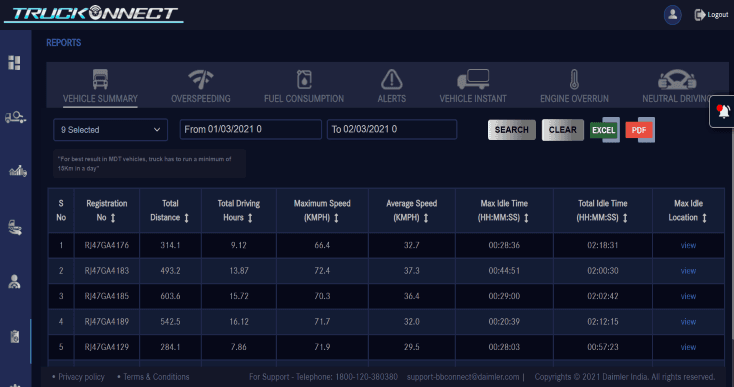
Task: Select registration cell RJ47GA4129
Action: pos(107,347)
